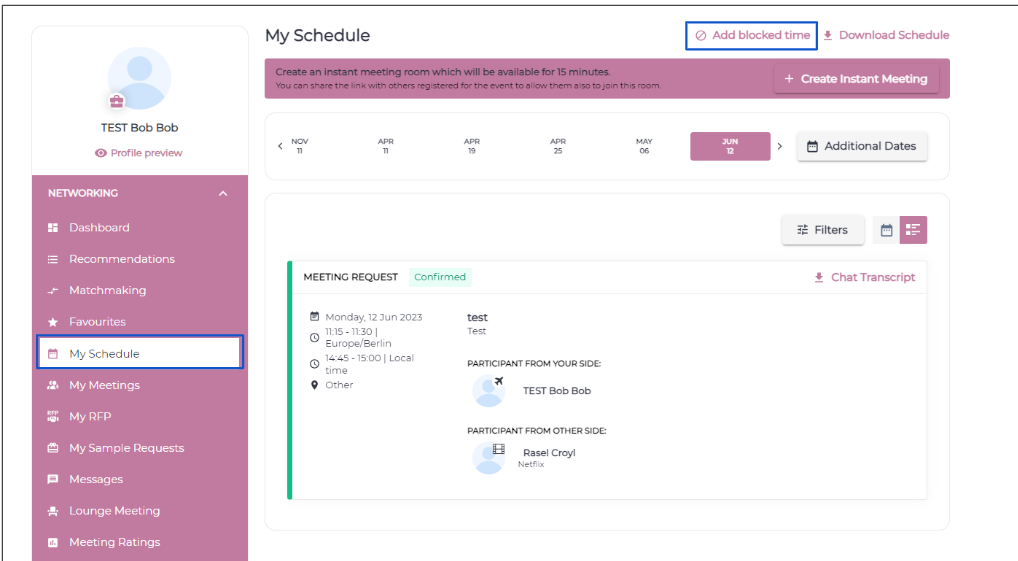Screen dimensions: 1018x561
Task: Click the Matchmaking icon in sidebar
Action: pyautogui.click(x=53, y=291)
